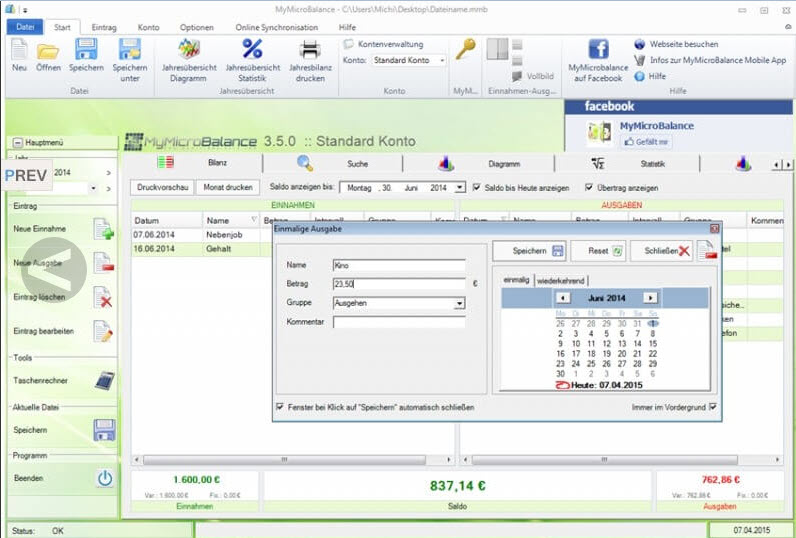Open the Saldo anzeigen bis date dropdown
This screenshot has height=538, width=796.
(x=459, y=188)
